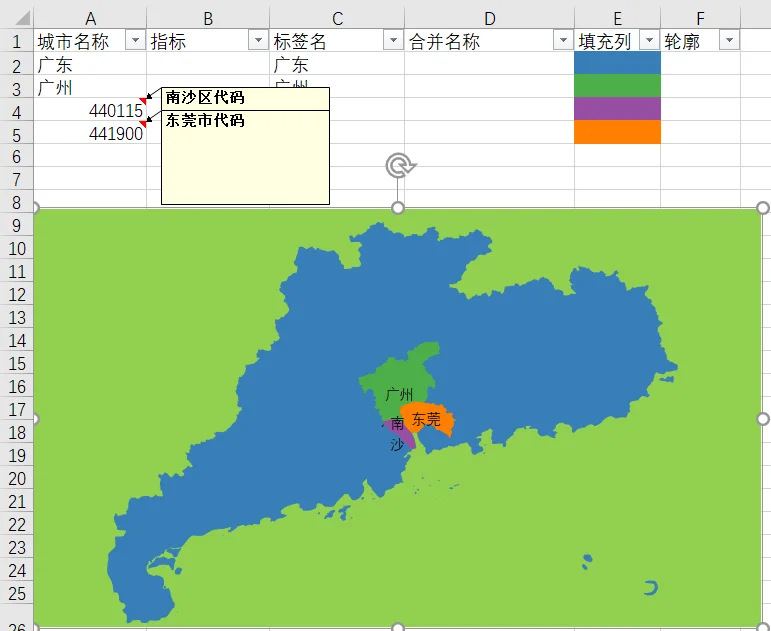
Task: Open the 填充列 filter dropdown
Action: [x=649, y=40]
